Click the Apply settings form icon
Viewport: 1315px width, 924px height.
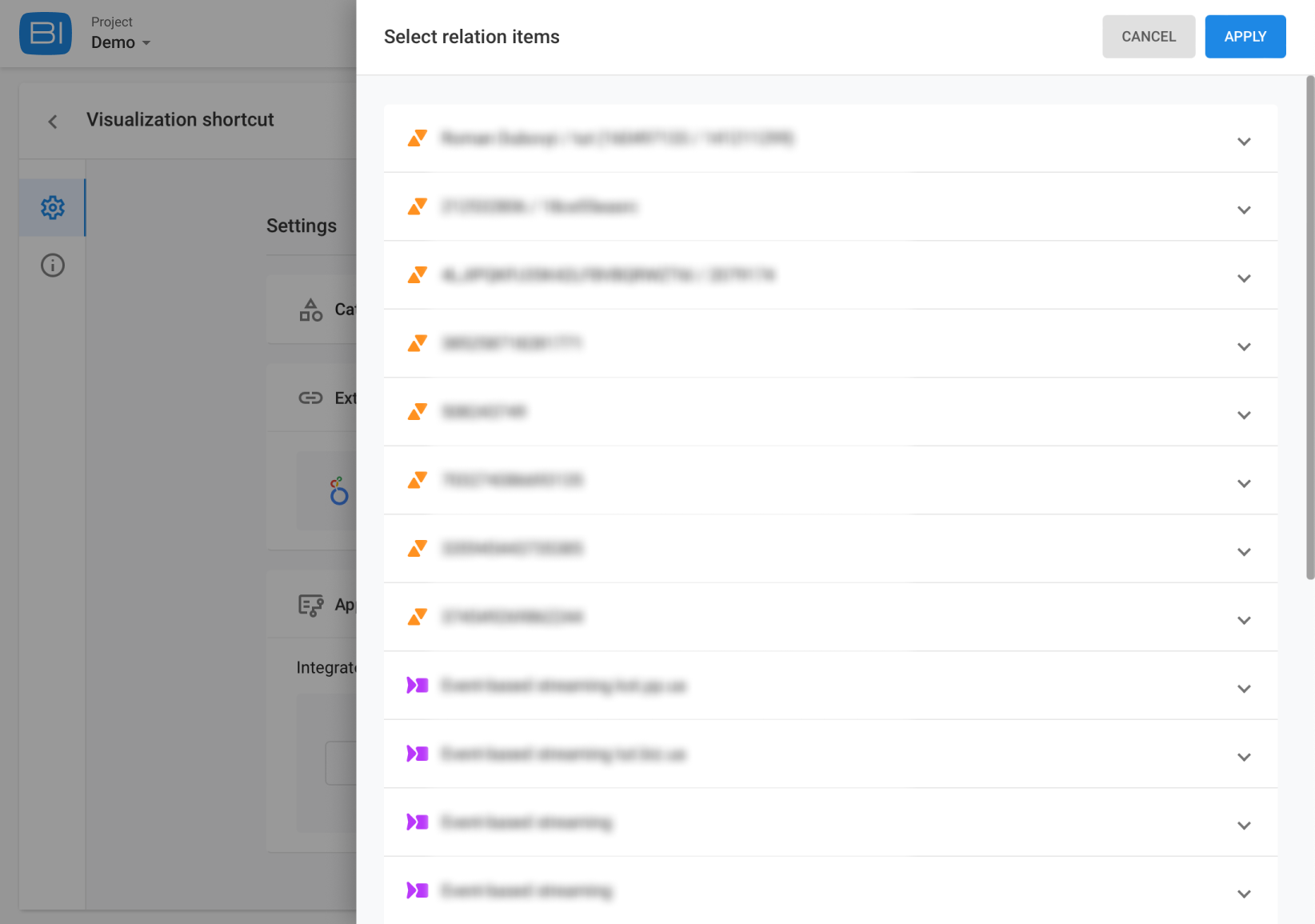point(310,605)
